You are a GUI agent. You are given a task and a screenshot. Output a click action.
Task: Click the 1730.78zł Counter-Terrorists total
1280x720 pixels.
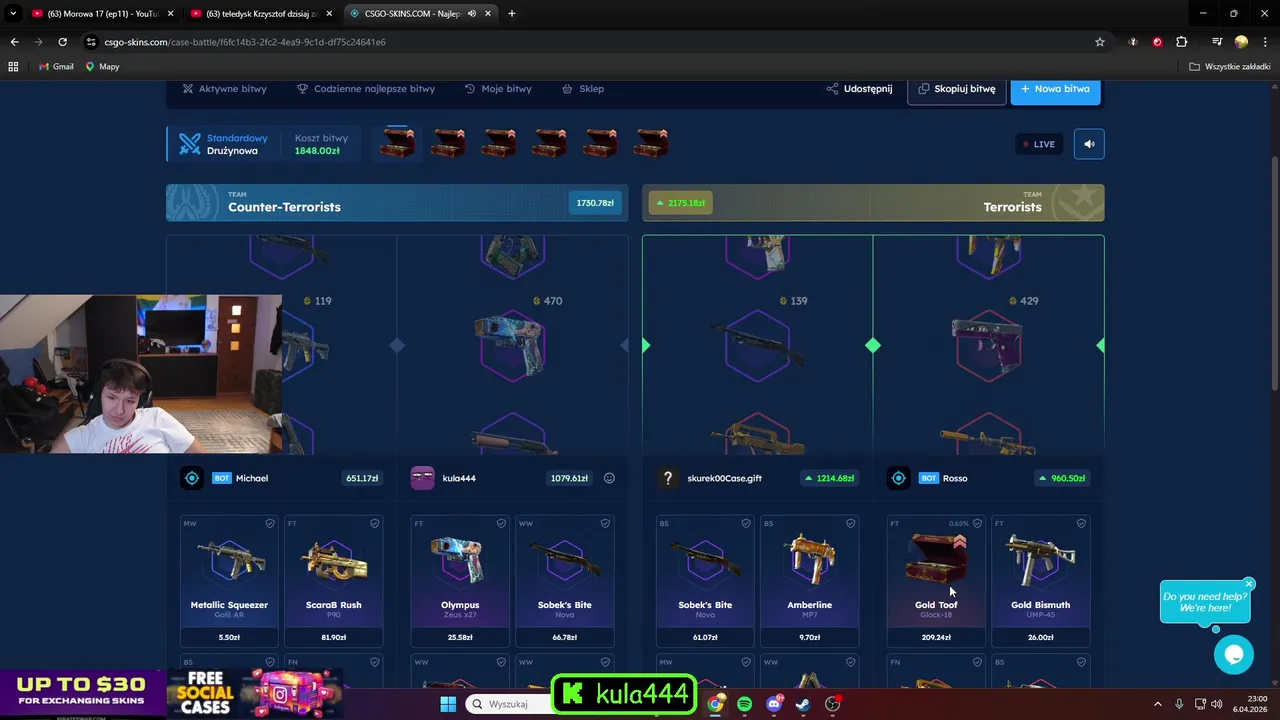tap(595, 203)
